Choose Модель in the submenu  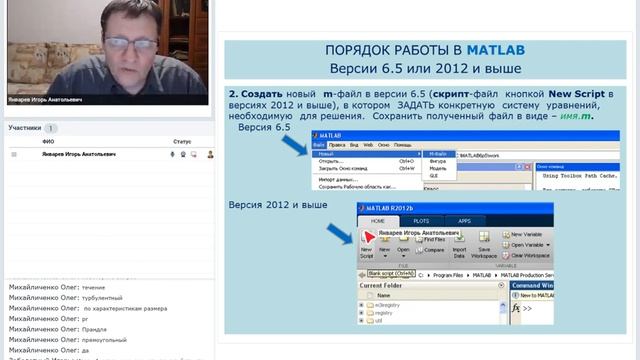439,168
